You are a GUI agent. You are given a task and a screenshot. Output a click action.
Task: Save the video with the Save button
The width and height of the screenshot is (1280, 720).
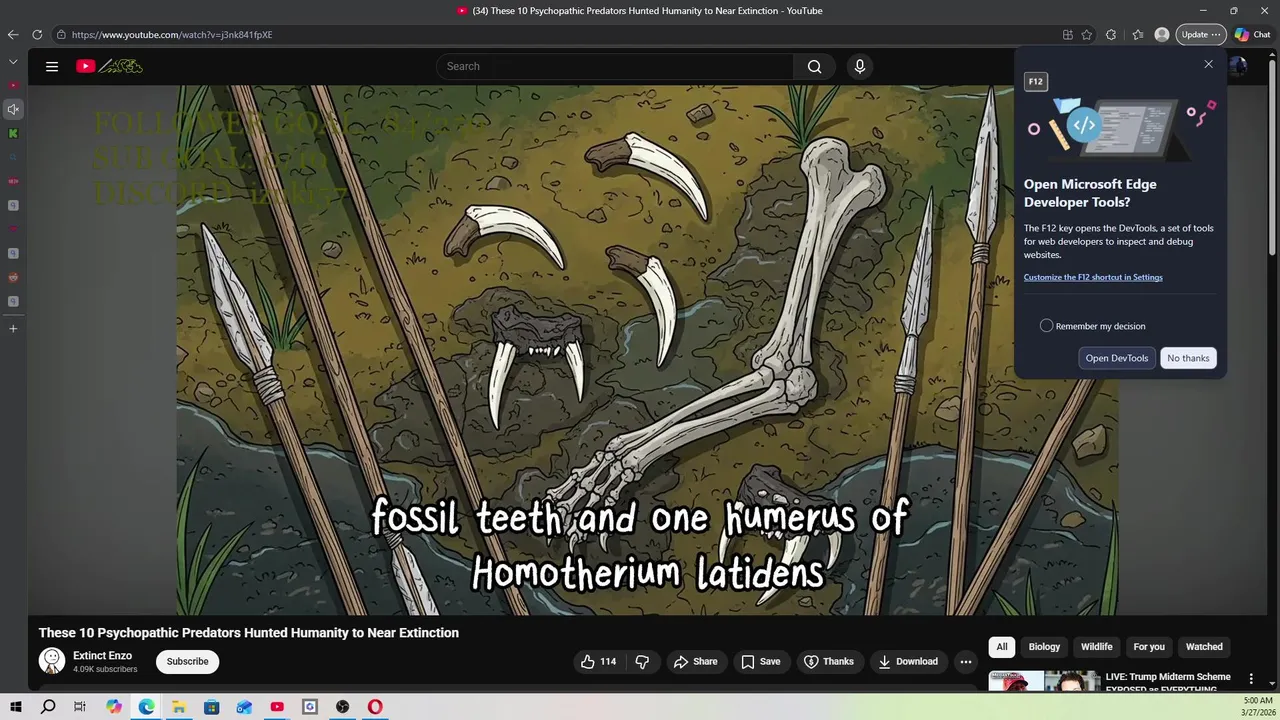click(x=760, y=662)
